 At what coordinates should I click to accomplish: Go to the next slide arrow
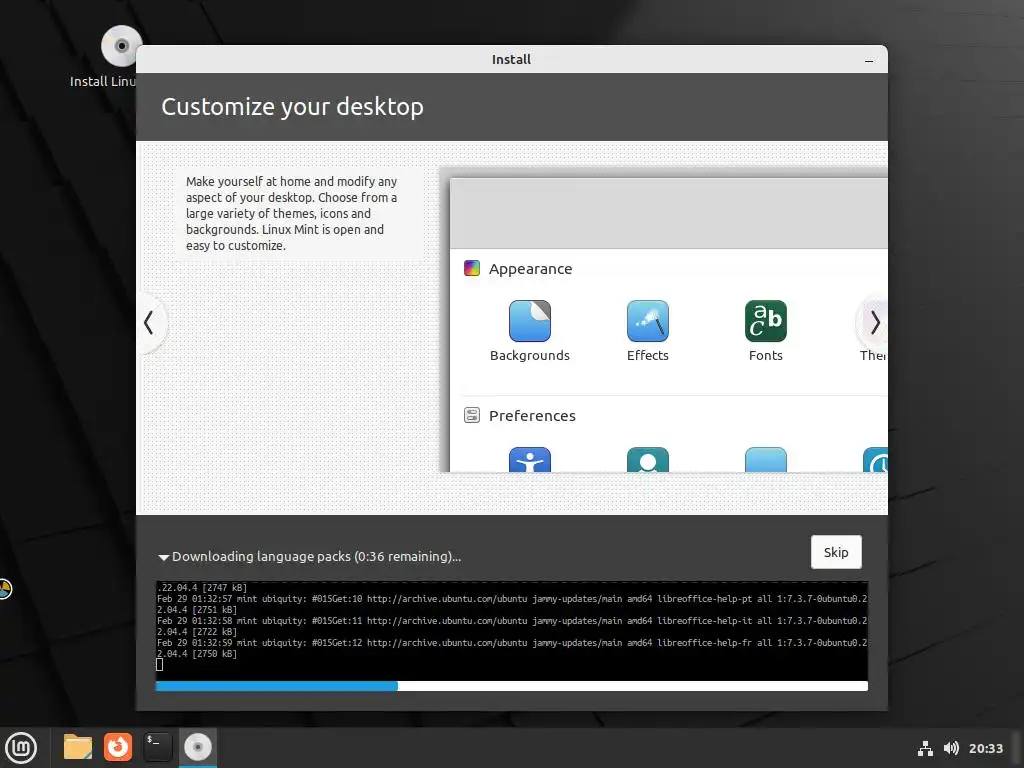pyautogui.click(x=874, y=323)
